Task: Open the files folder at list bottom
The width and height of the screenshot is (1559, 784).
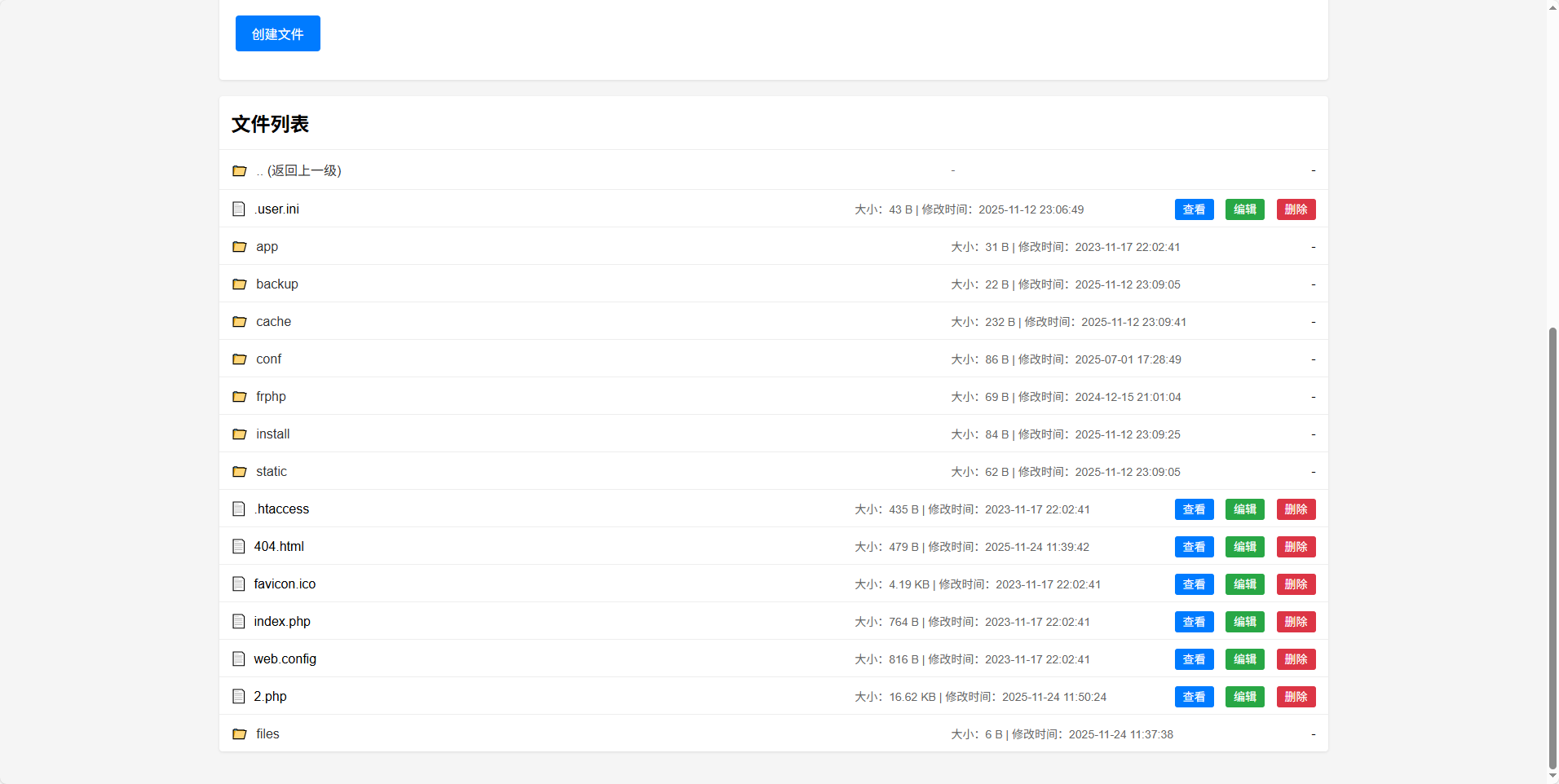Action: 267,734
